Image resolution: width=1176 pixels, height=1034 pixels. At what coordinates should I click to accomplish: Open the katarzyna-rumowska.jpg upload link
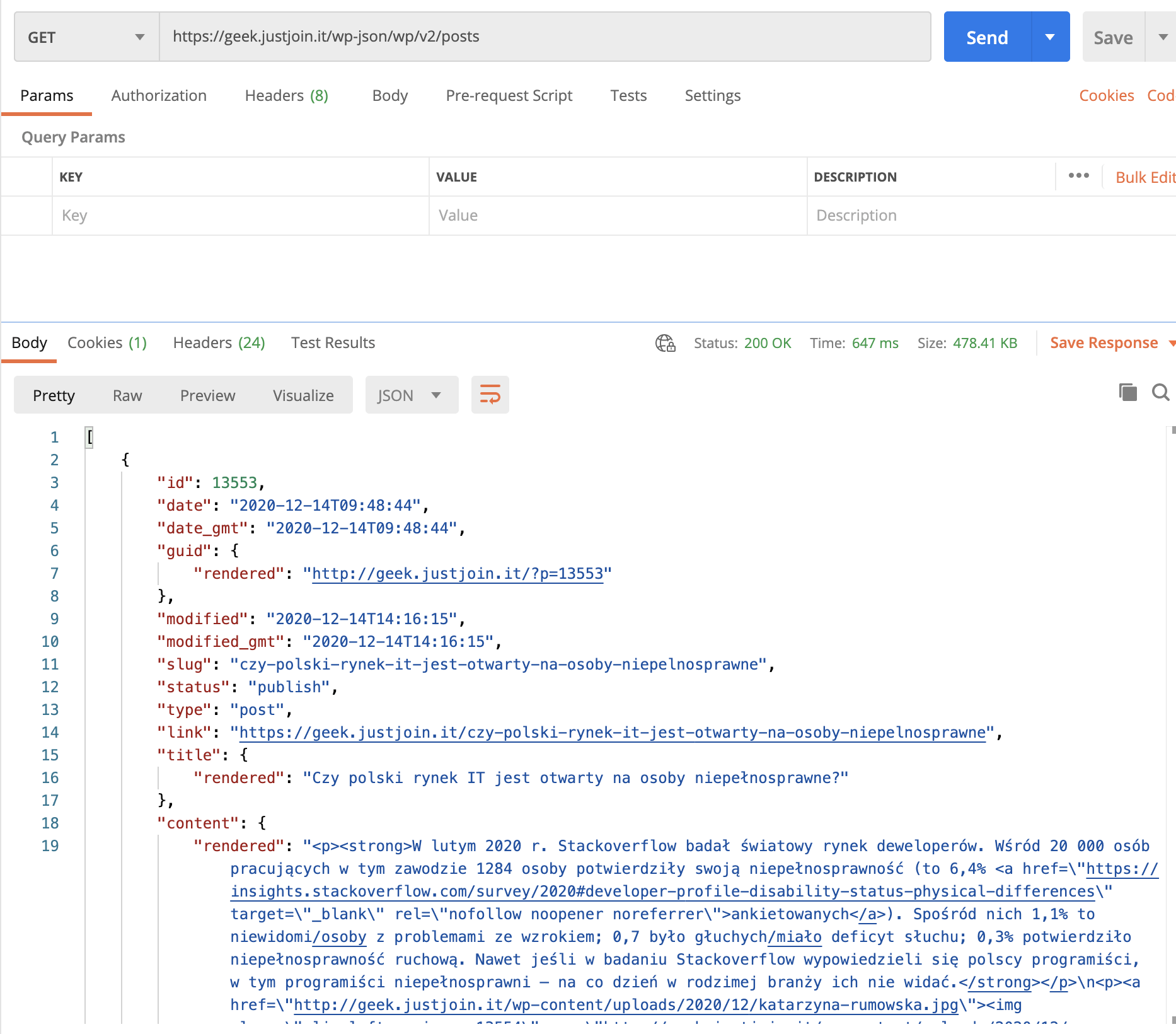pyautogui.click(x=626, y=1005)
